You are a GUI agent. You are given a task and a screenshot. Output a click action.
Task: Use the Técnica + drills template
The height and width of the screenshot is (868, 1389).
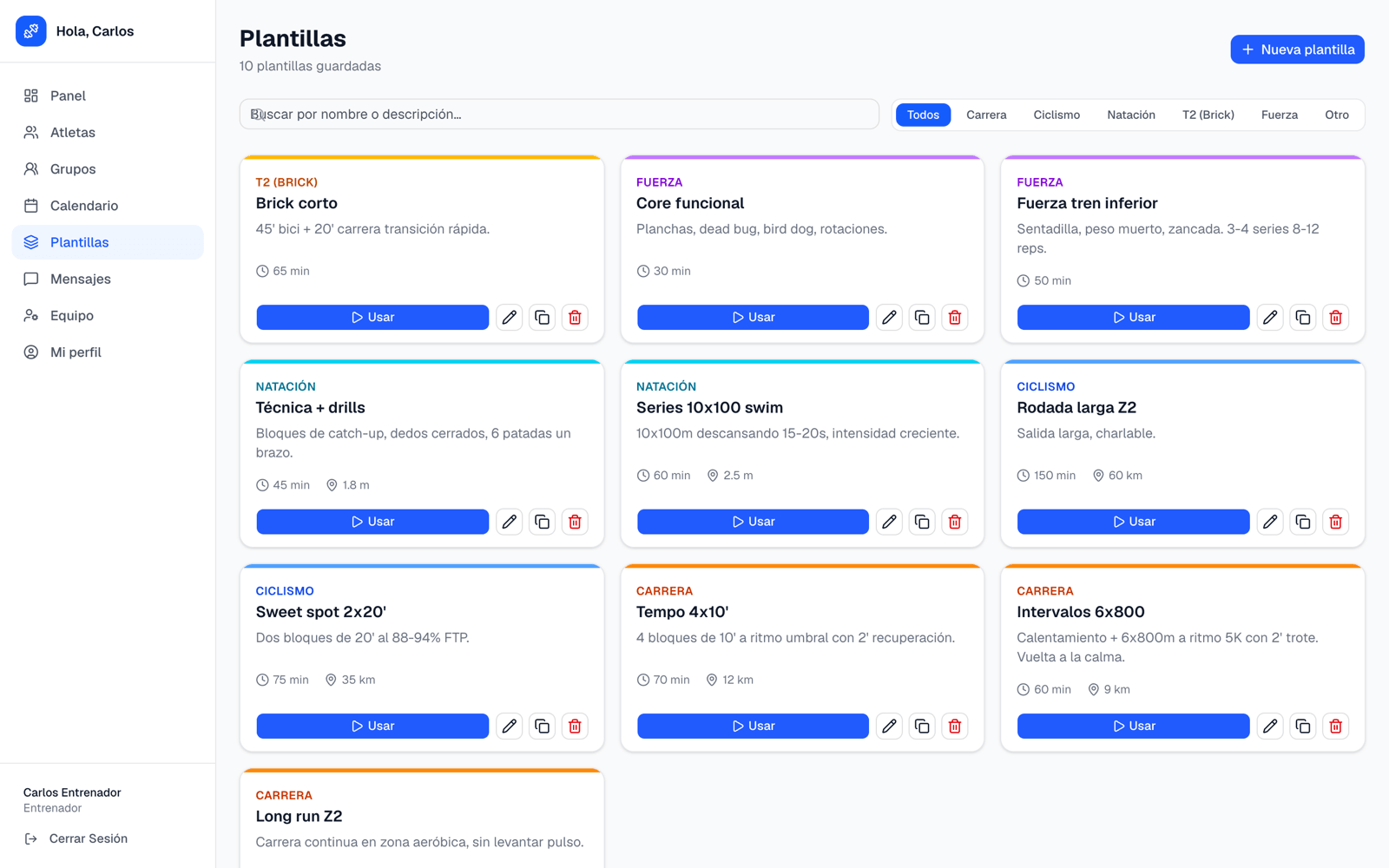(372, 522)
